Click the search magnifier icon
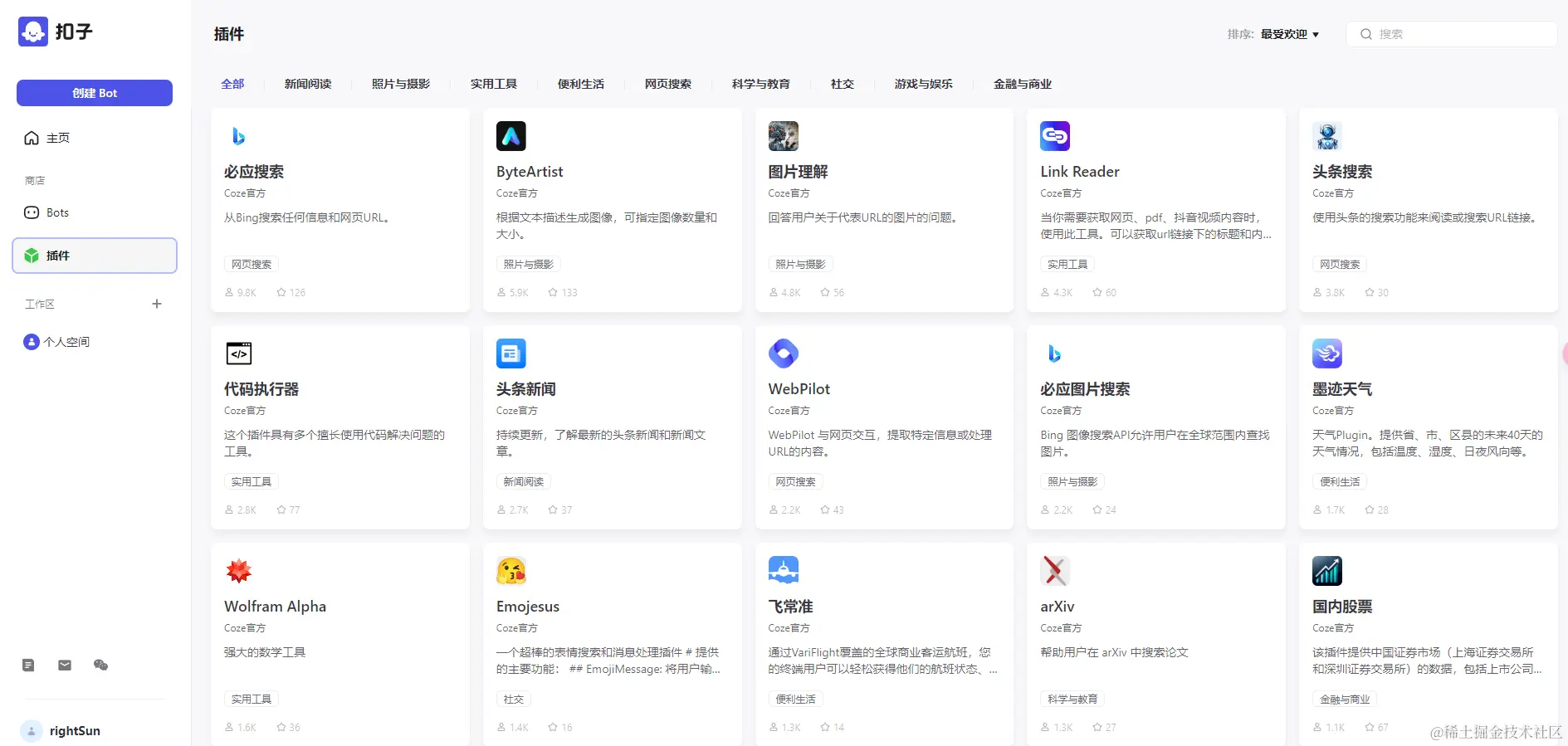Image resolution: width=1568 pixels, height=746 pixels. [x=1366, y=34]
